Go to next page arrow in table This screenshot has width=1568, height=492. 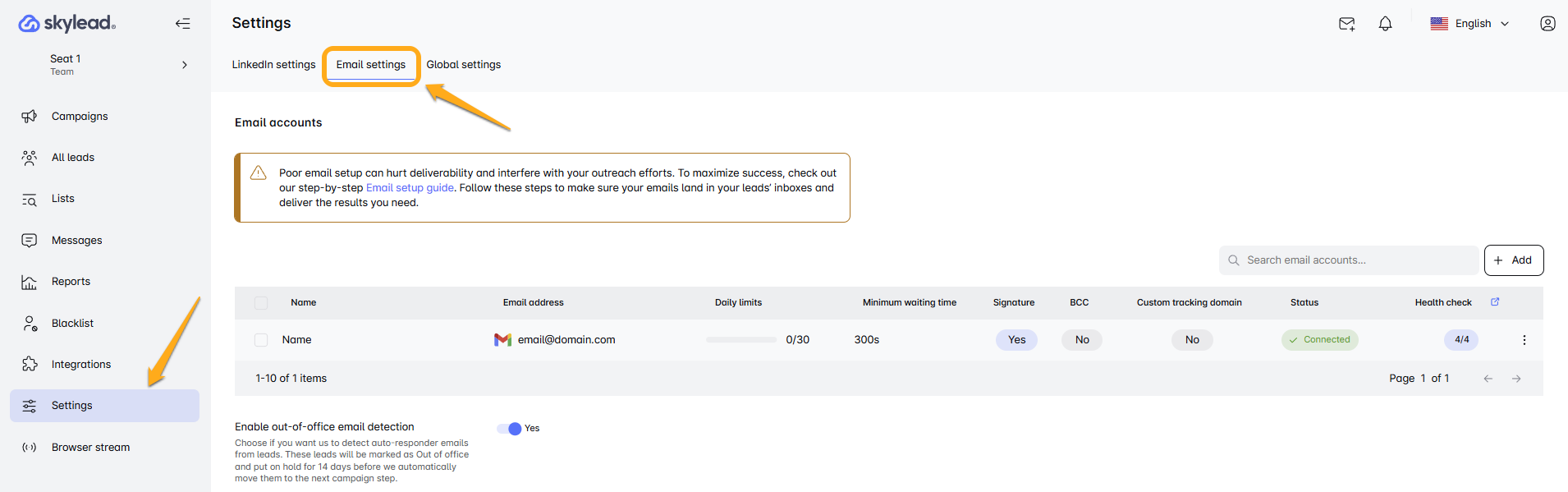(1516, 379)
